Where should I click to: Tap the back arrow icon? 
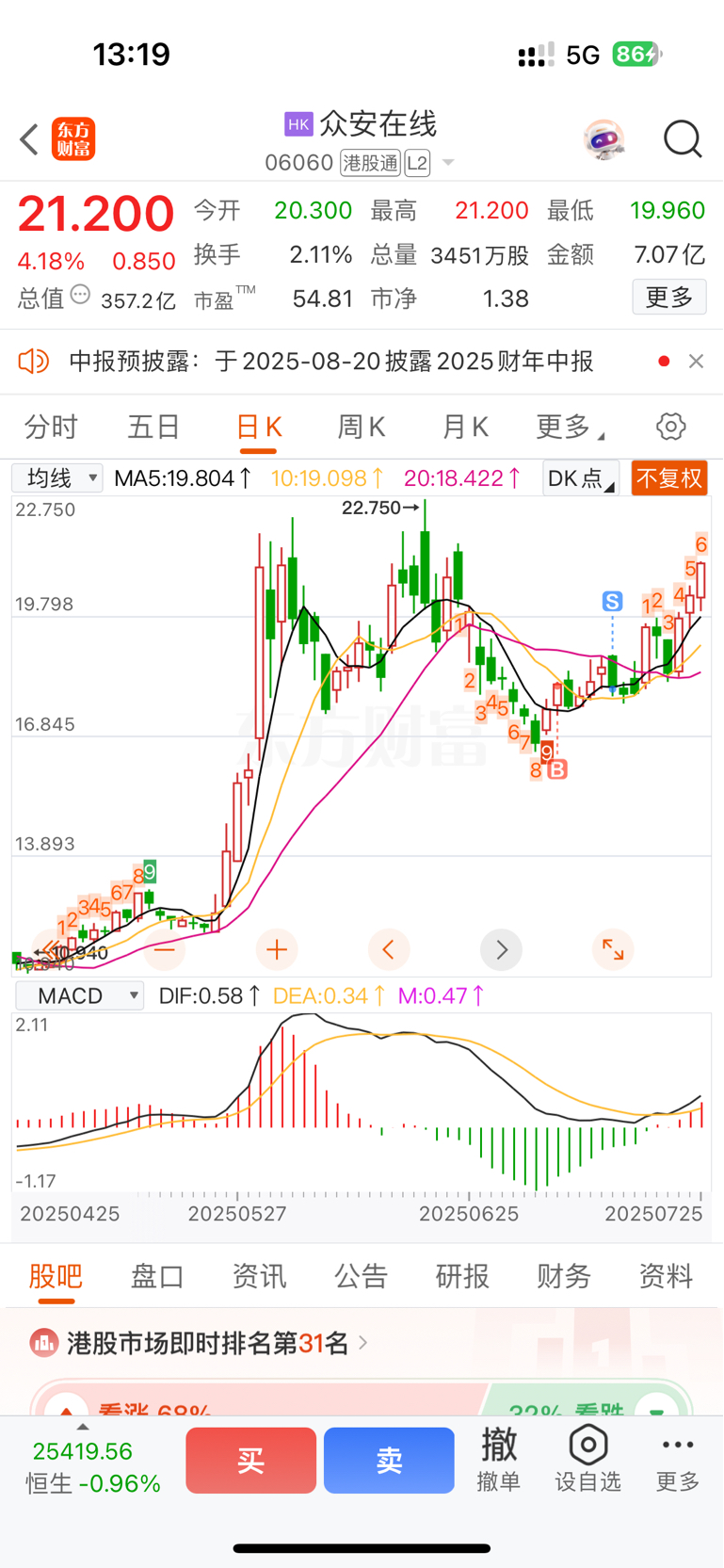coord(29,139)
